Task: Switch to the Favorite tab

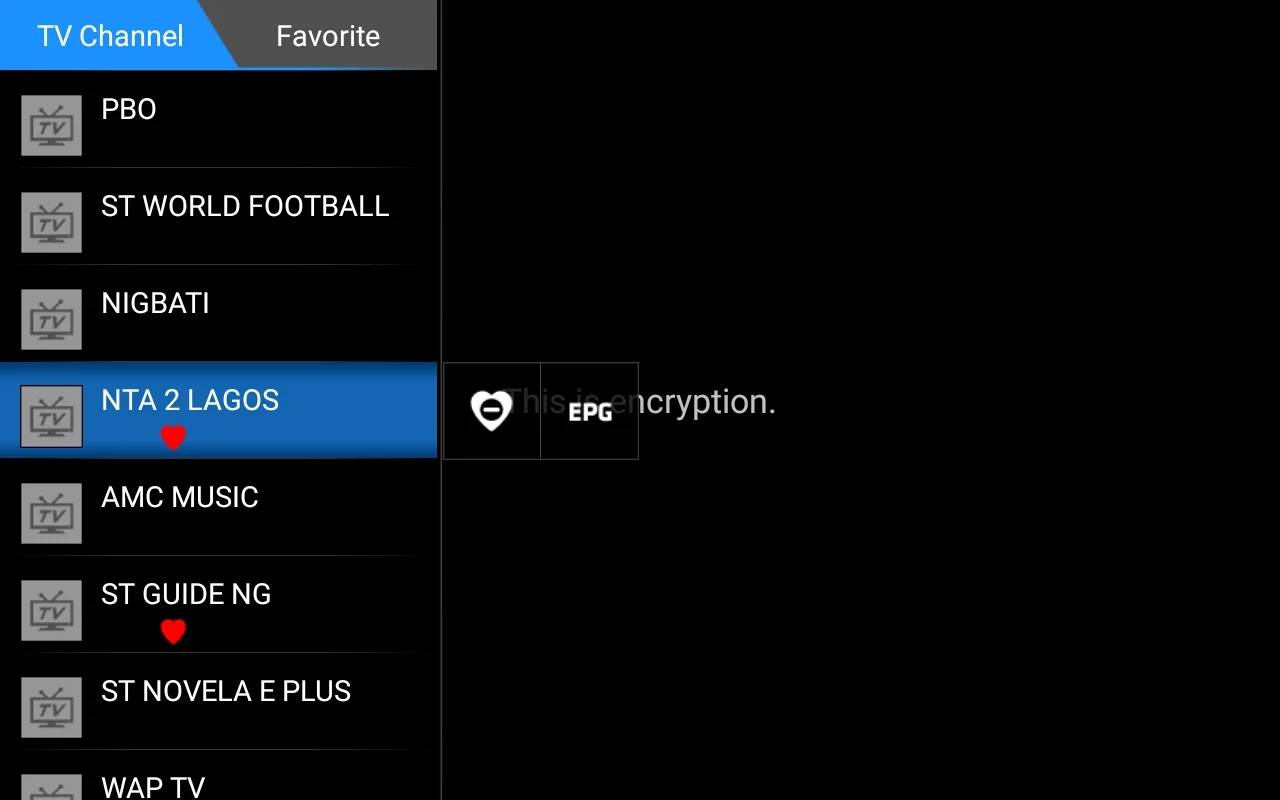Action: click(328, 36)
